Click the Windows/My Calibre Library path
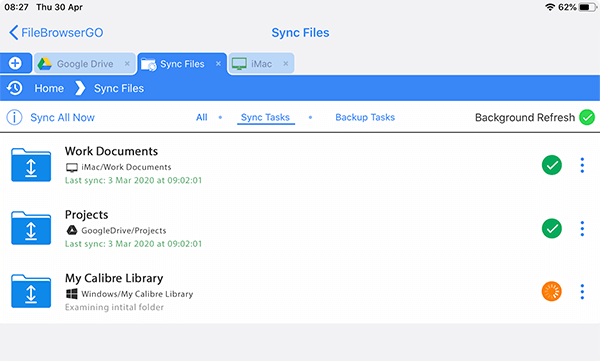This screenshot has width=600, height=361. click(137, 294)
